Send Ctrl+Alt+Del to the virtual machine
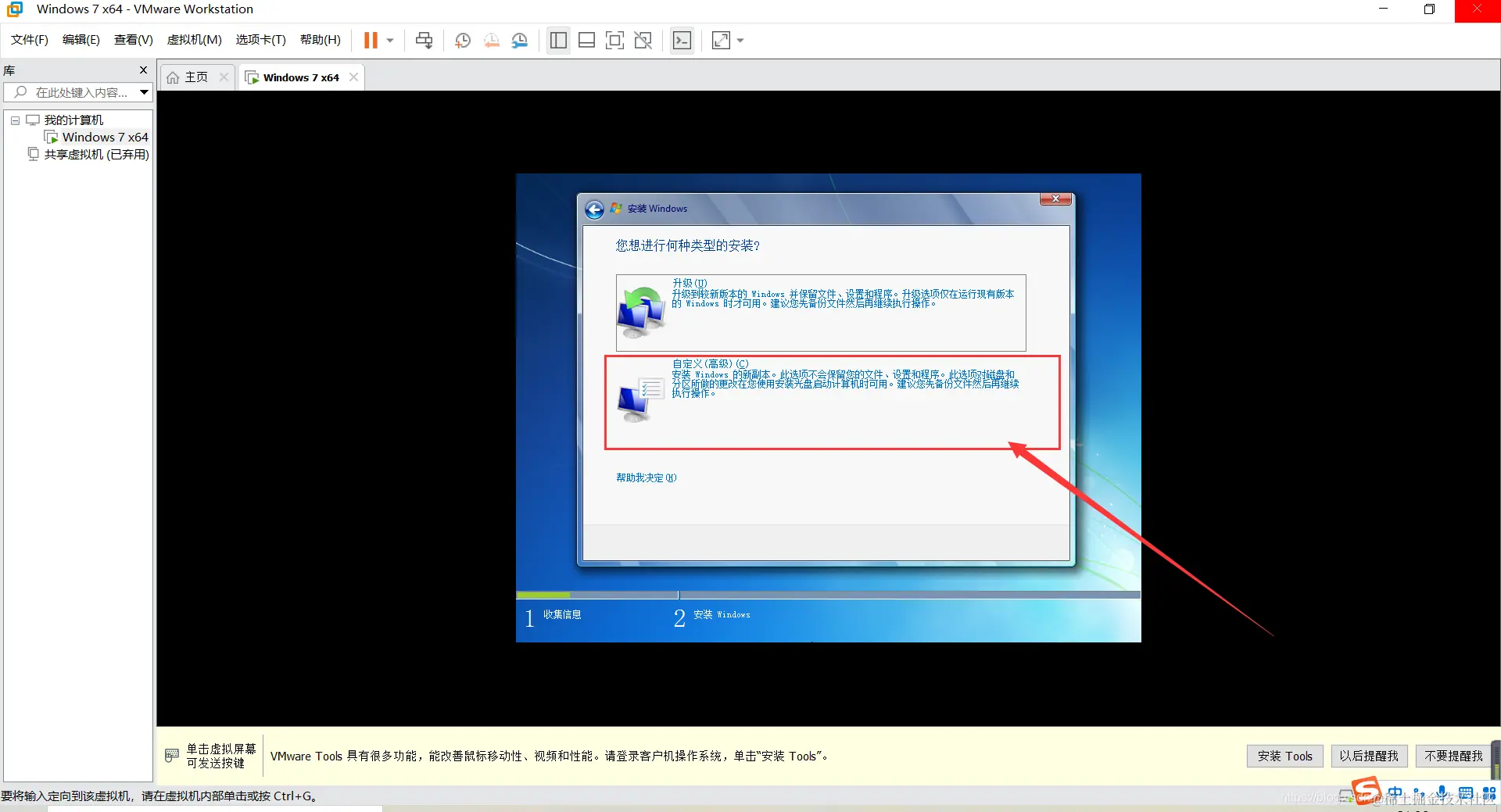The height and width of the screenshot is (812, 1501). 424,40
